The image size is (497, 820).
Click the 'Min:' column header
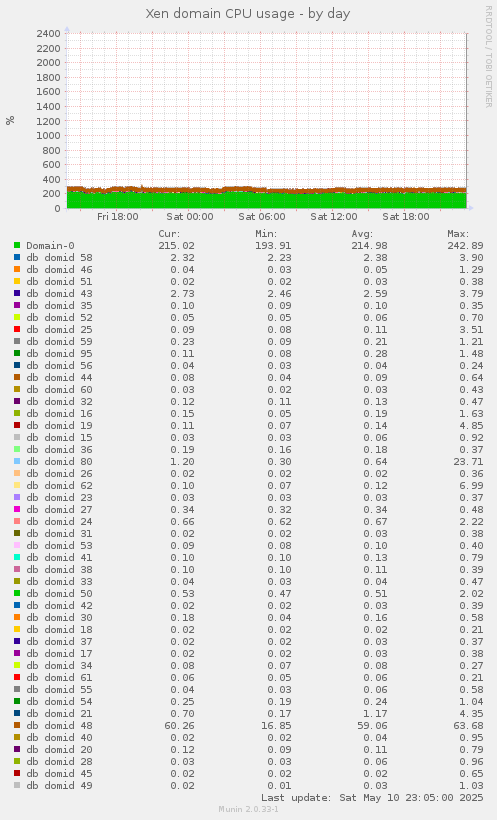click(x=266, y=234)
